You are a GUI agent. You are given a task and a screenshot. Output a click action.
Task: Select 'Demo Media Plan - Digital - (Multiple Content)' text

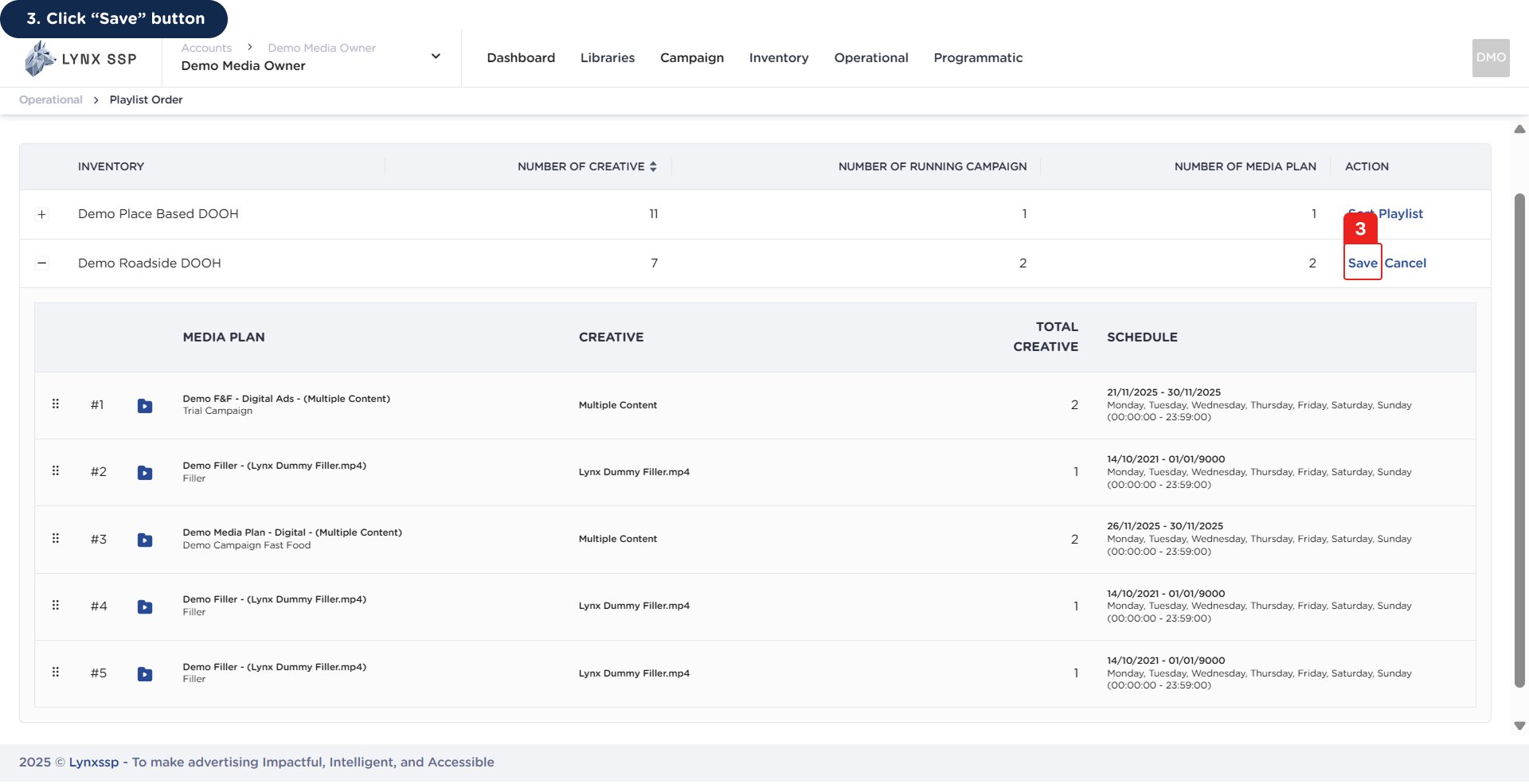(x=292, y=532)
